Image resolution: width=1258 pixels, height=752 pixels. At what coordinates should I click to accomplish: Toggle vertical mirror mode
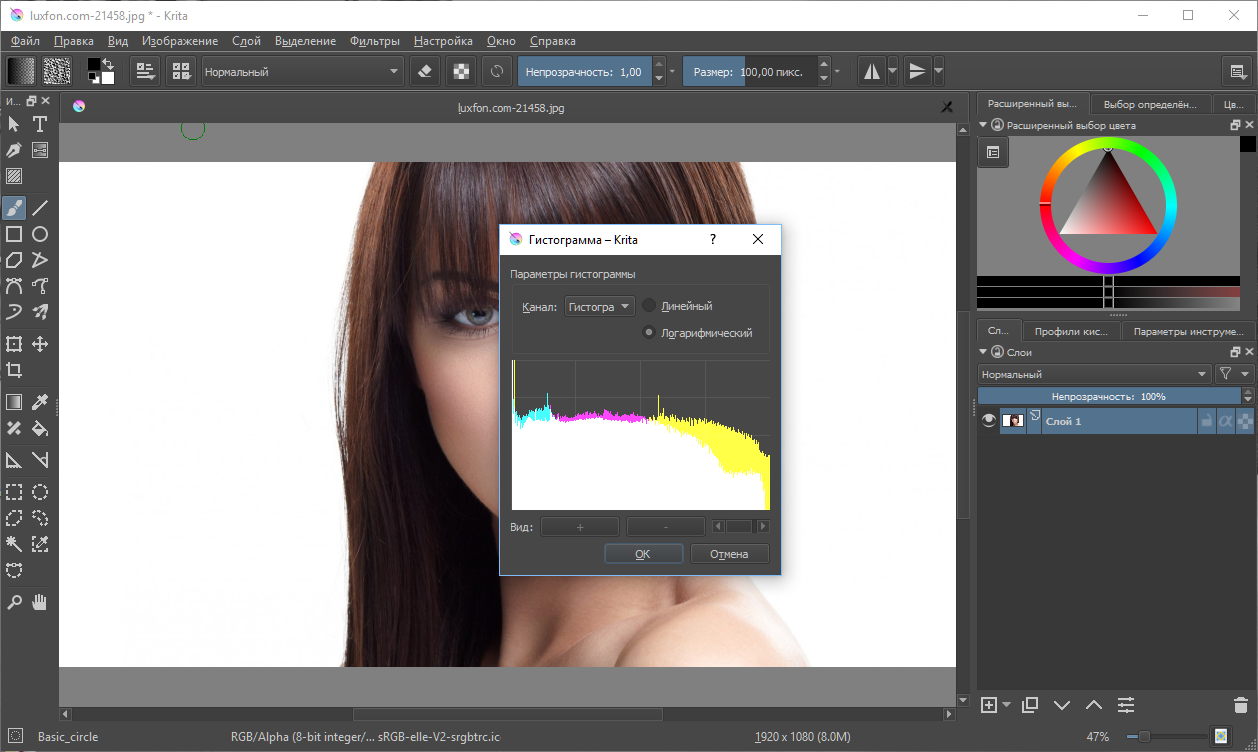point(917,71)
